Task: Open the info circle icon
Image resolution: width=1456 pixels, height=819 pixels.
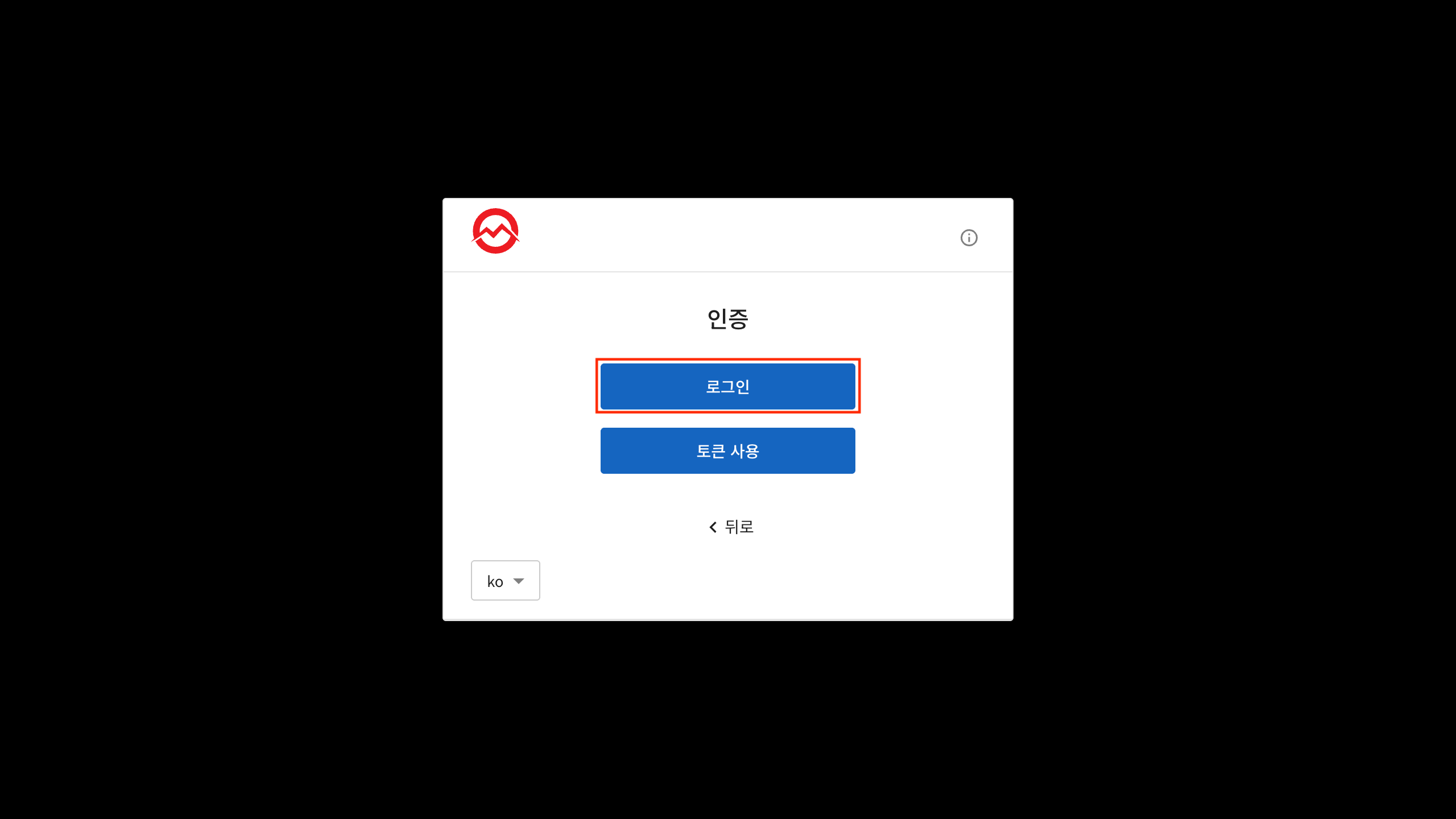Action: pos(969,238)
